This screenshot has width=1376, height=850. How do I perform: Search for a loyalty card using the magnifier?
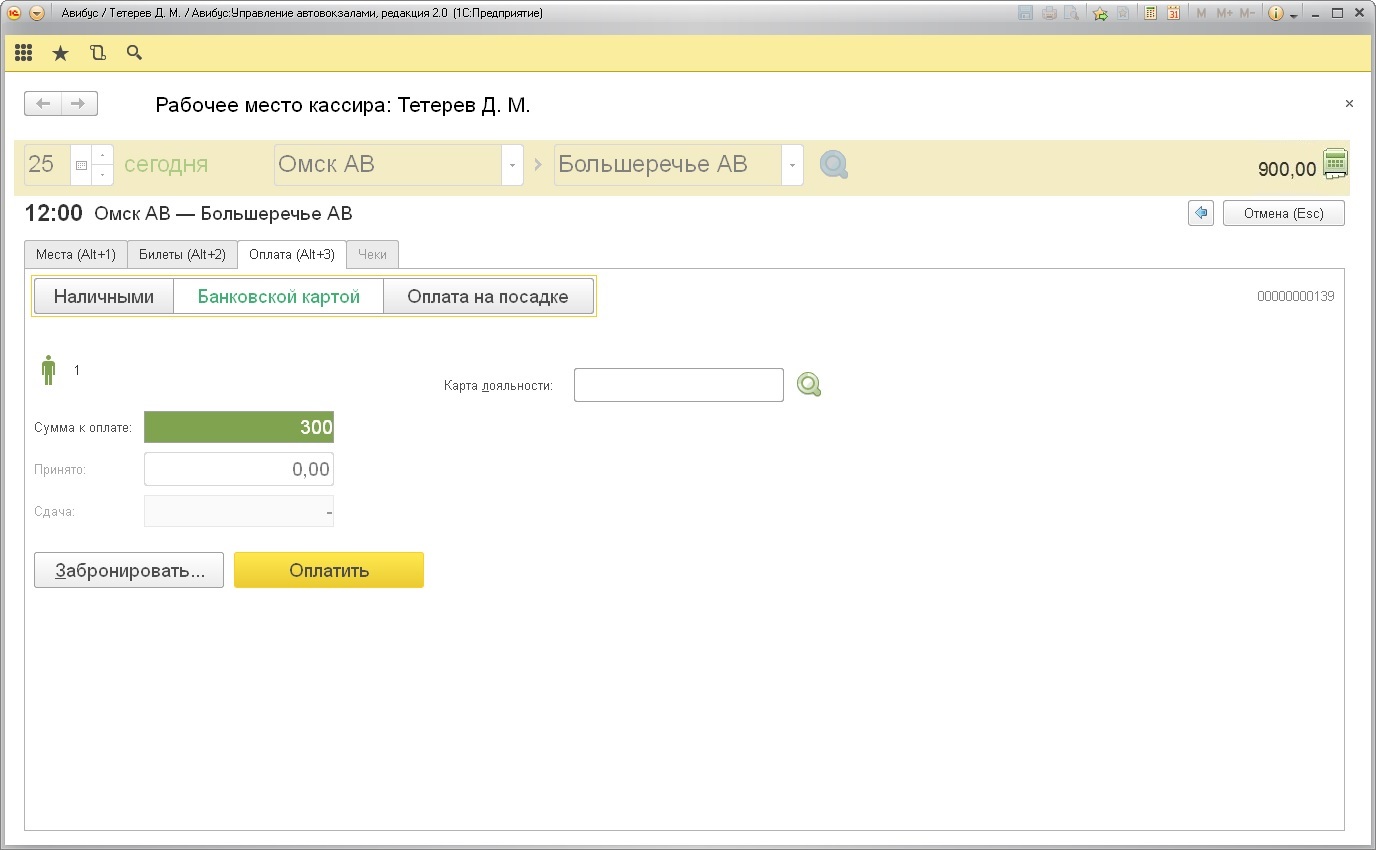tap(808, 385)
